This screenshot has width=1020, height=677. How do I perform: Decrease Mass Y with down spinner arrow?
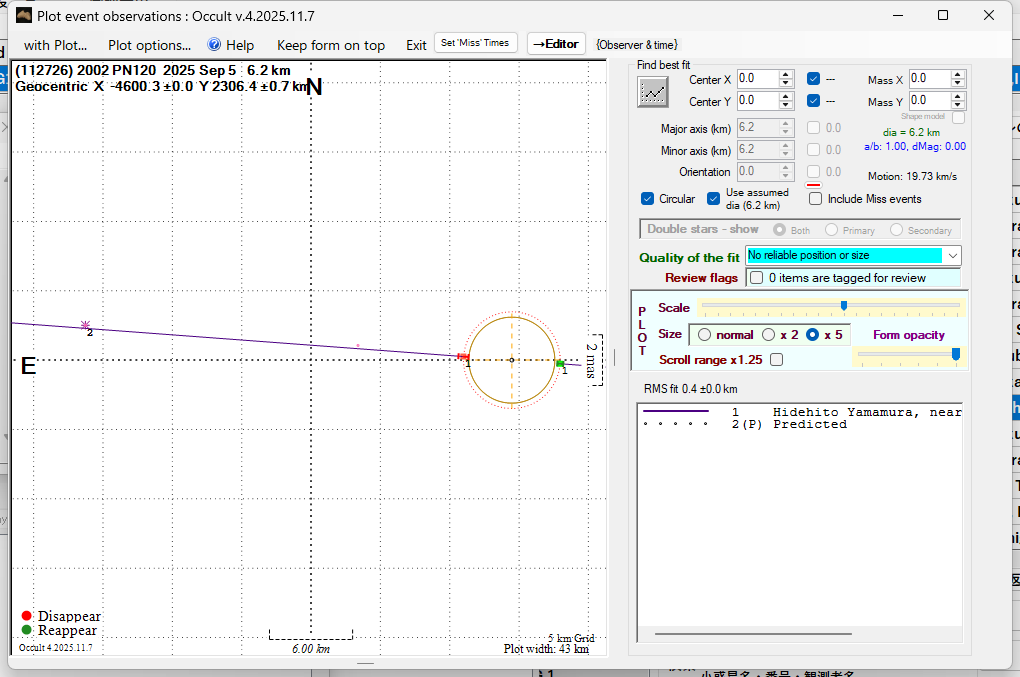click(958, 105)
